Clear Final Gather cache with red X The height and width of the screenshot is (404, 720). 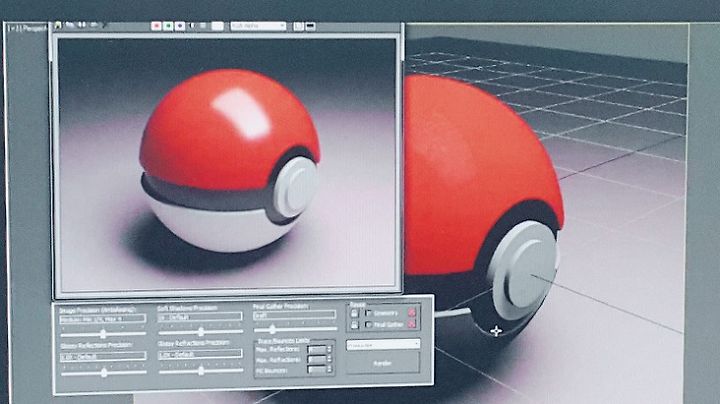pos(412,324)
